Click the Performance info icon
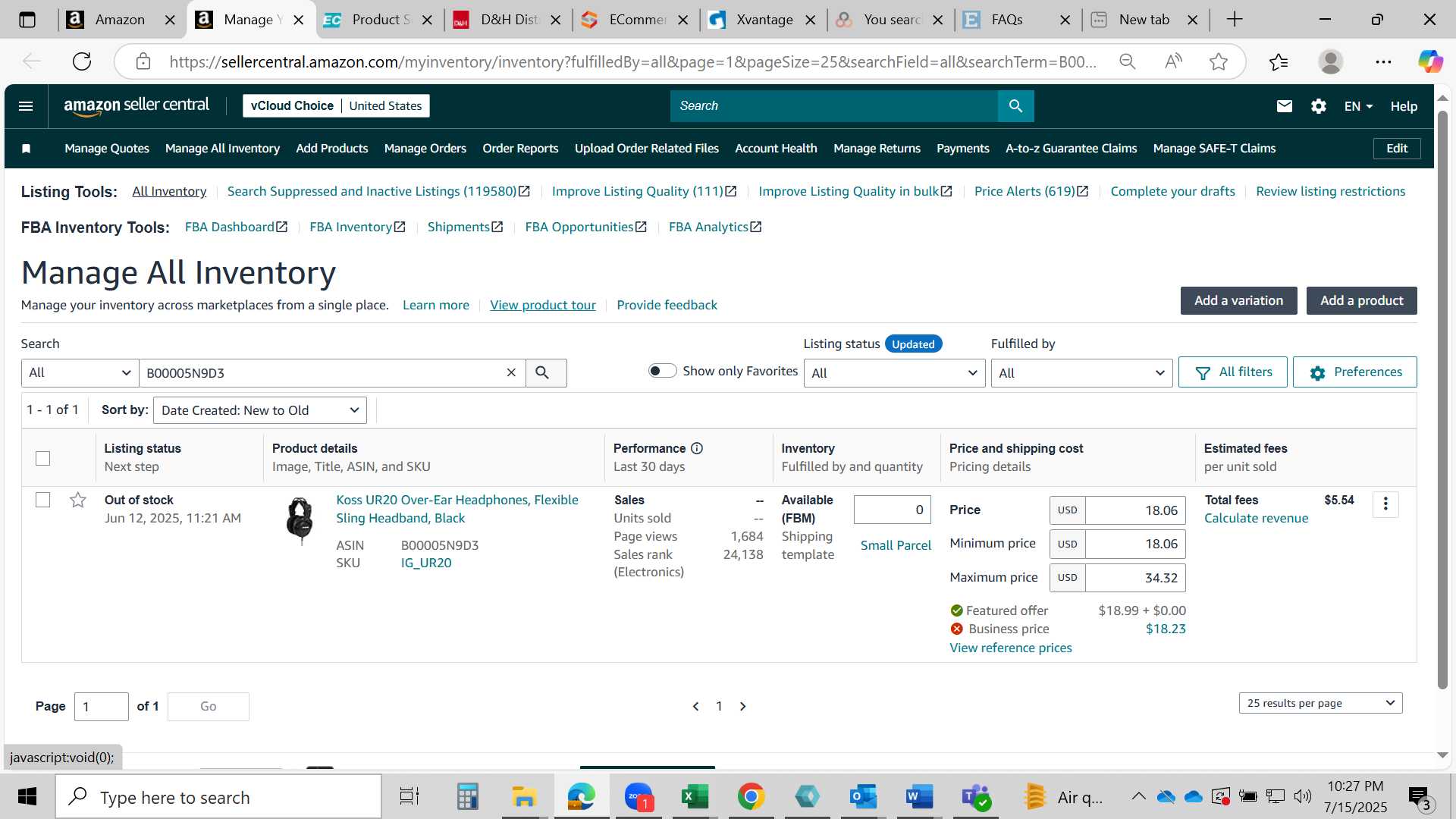Image resolution: width=1456 pixels, height=819 pixels. tap(697, 448)
